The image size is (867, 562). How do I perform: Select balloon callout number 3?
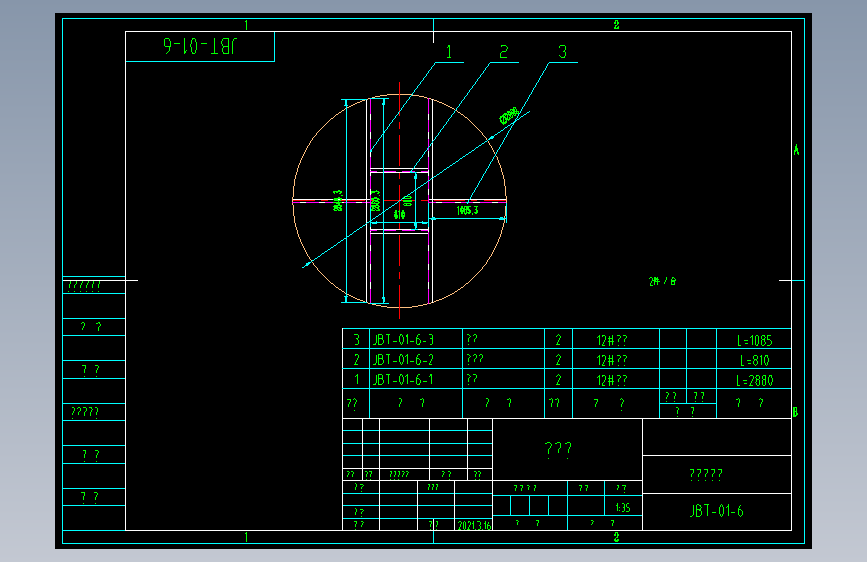[562, 53]
